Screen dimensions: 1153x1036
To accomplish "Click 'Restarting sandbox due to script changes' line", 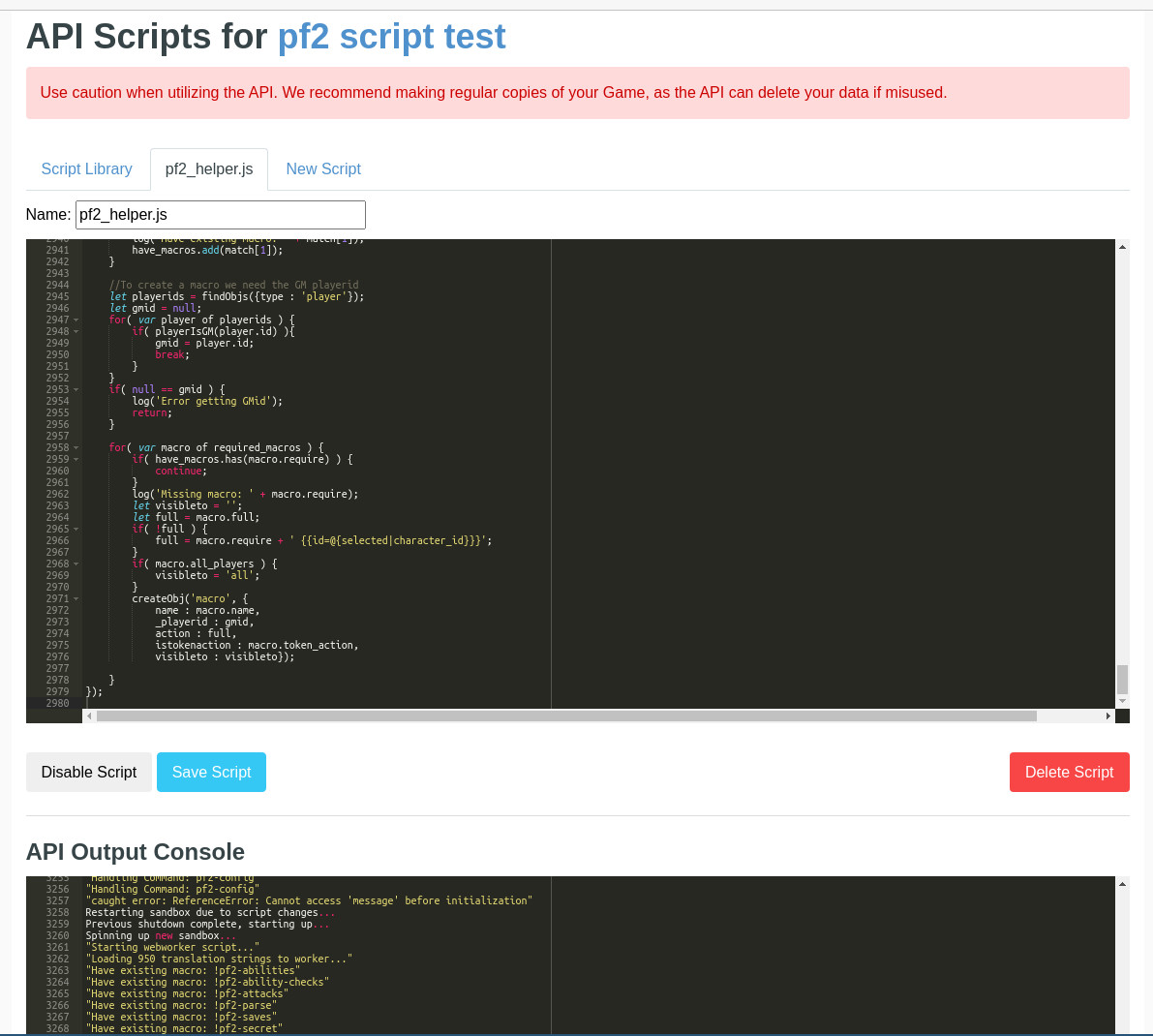I will 210,912.
